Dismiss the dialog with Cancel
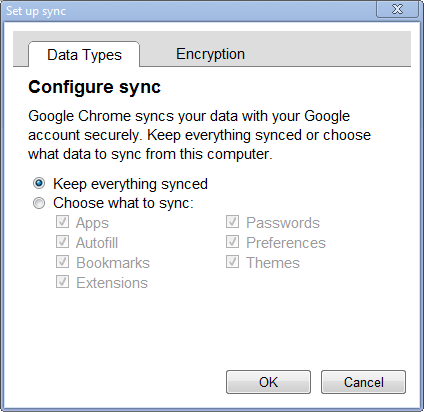 [363, 382]
